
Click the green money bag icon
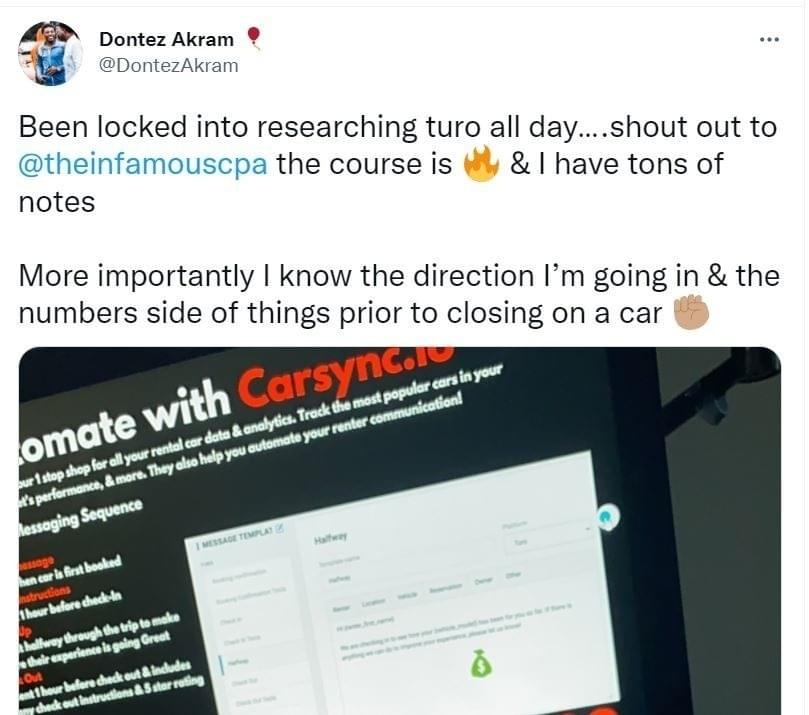480,663
